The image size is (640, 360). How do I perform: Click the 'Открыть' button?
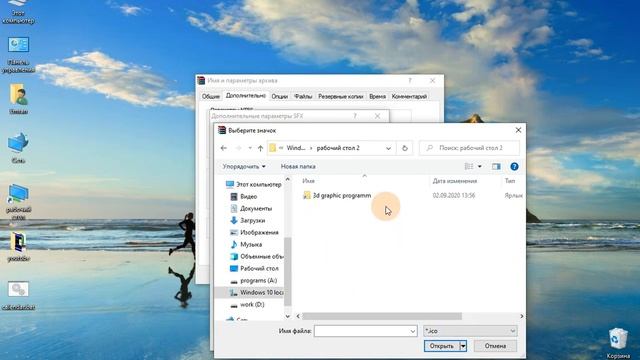442,346
